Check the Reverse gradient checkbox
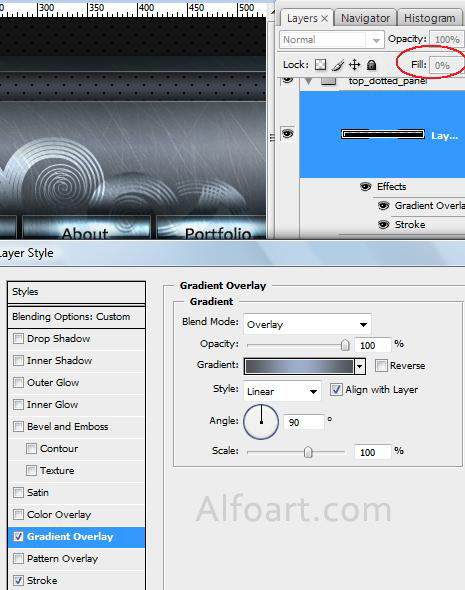 (381, 365)
